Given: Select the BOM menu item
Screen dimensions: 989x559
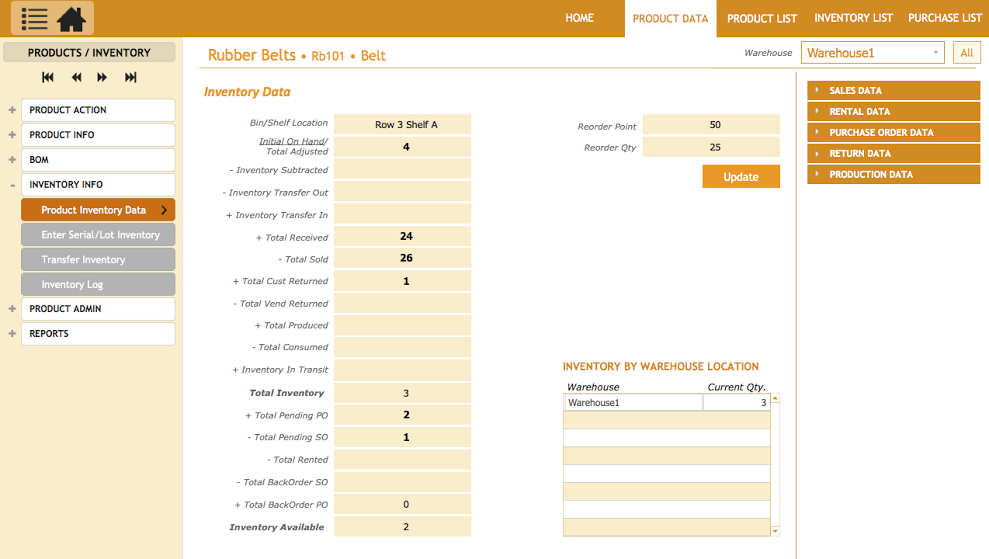Looking at the screenshot, I should [x=98, y=160].
